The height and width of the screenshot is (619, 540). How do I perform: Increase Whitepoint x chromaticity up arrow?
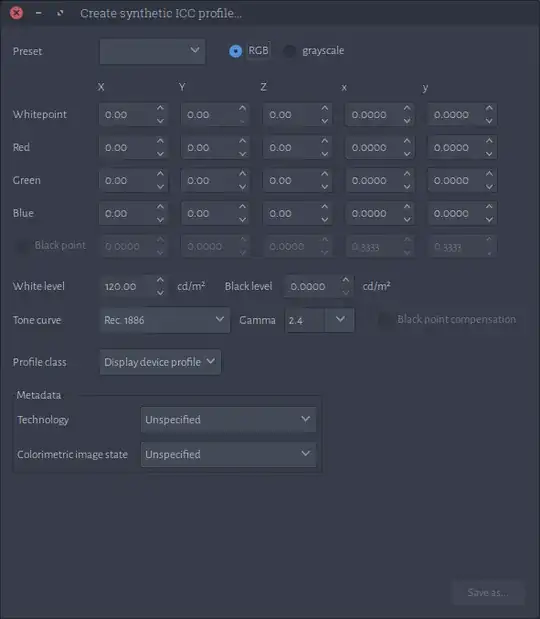click(407, 108)
